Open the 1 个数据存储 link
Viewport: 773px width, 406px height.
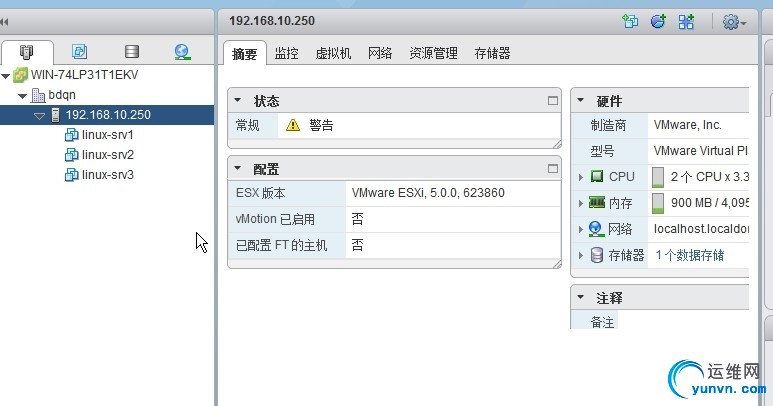tap(690, 255)
